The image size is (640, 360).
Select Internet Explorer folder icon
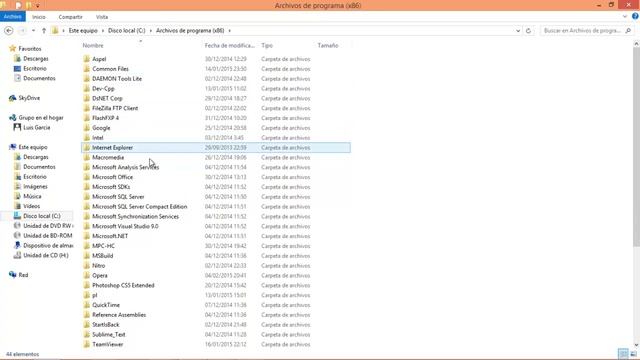tap(87, 147)
